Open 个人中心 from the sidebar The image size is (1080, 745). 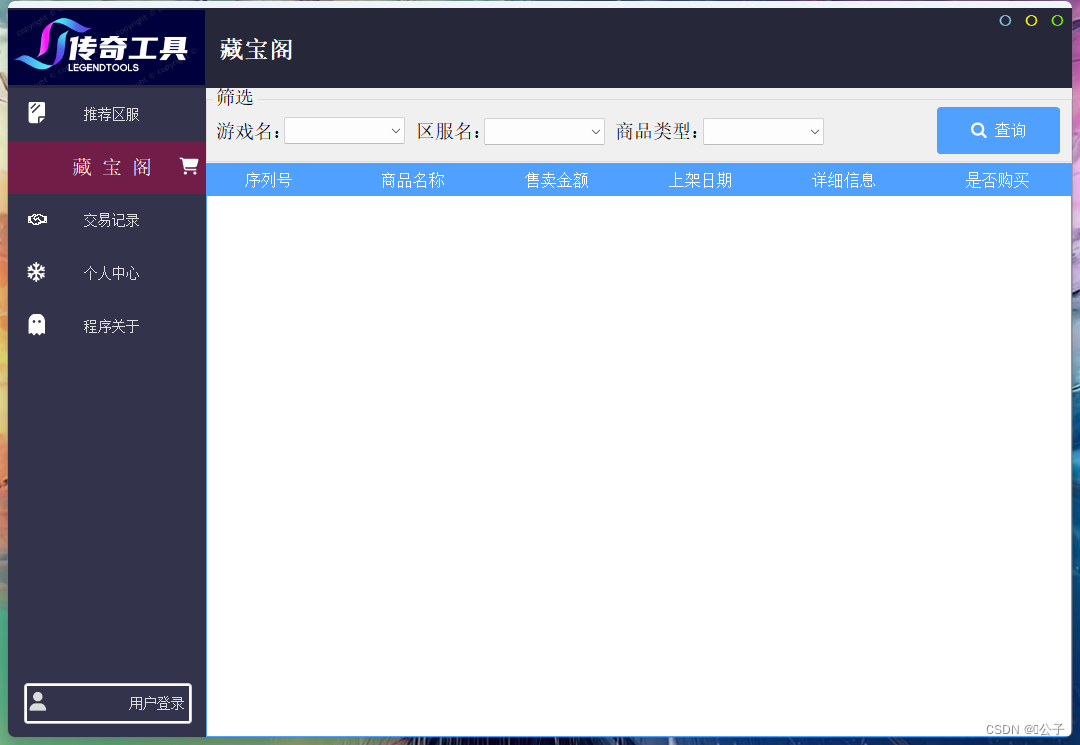pyautogui.click(x=110, y=272)
